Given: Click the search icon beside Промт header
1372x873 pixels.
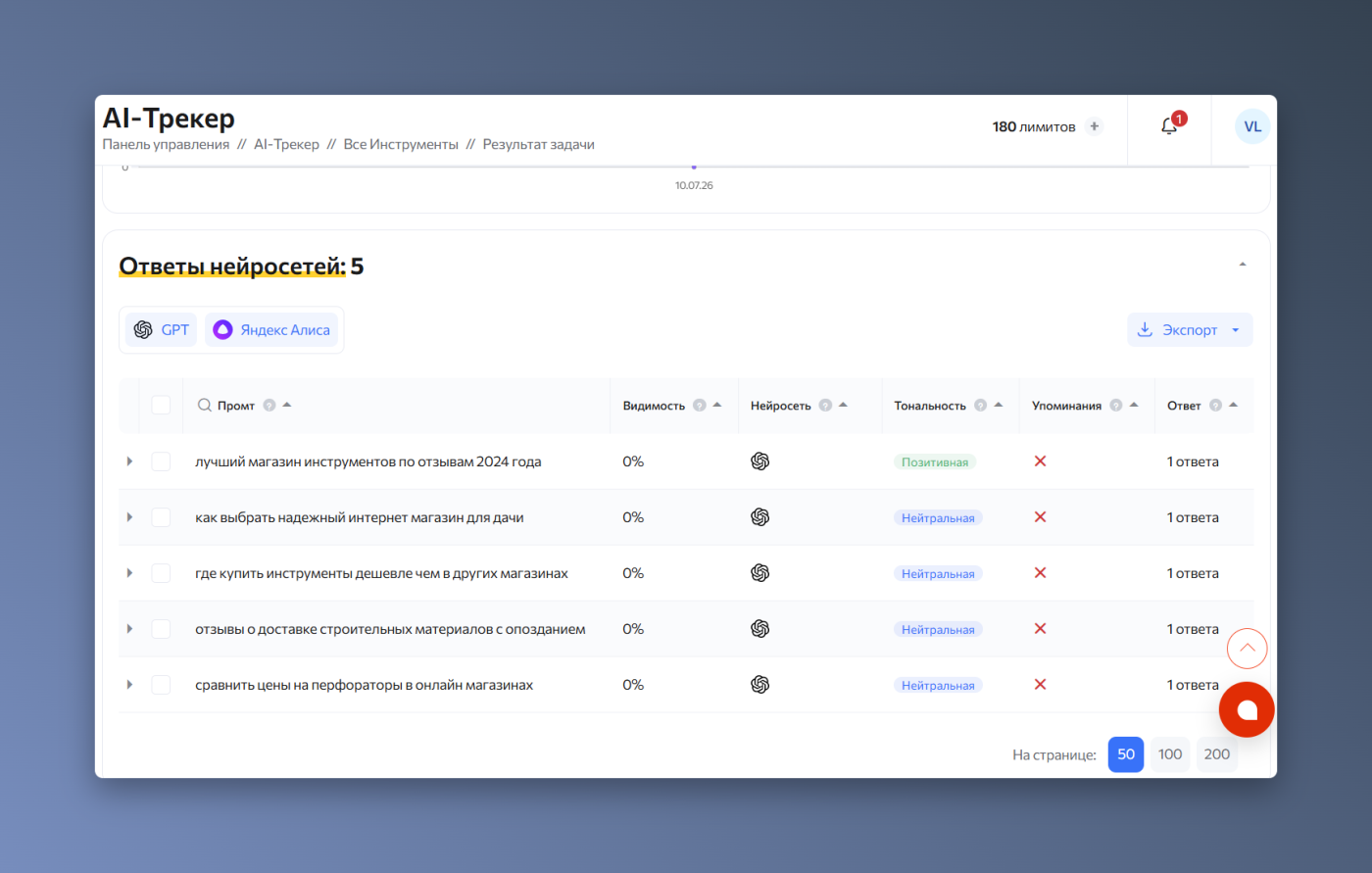Looking at the screenshot, I should point(205,405).
